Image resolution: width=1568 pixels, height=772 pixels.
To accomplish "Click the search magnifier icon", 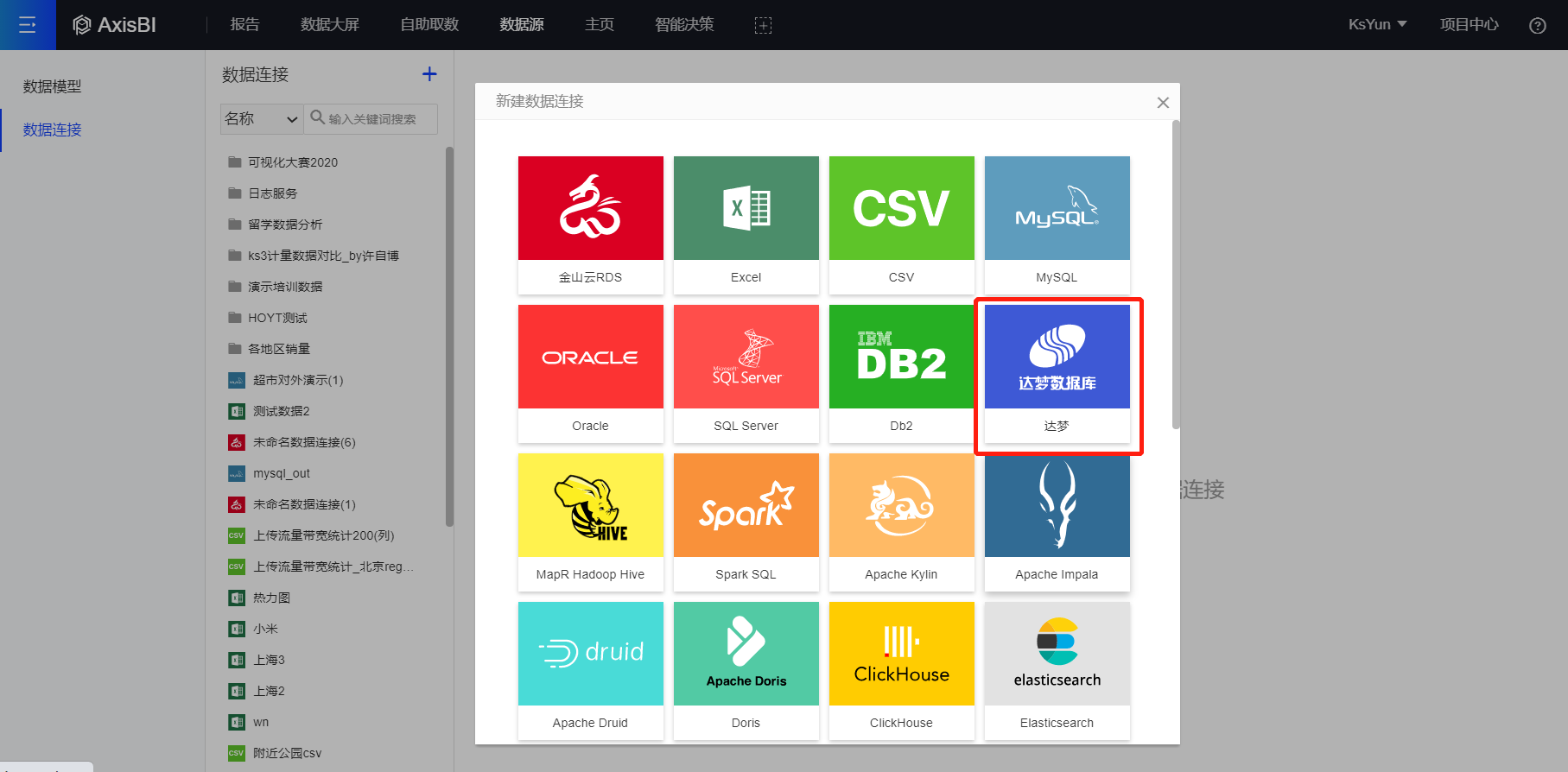I will [318, 117].
